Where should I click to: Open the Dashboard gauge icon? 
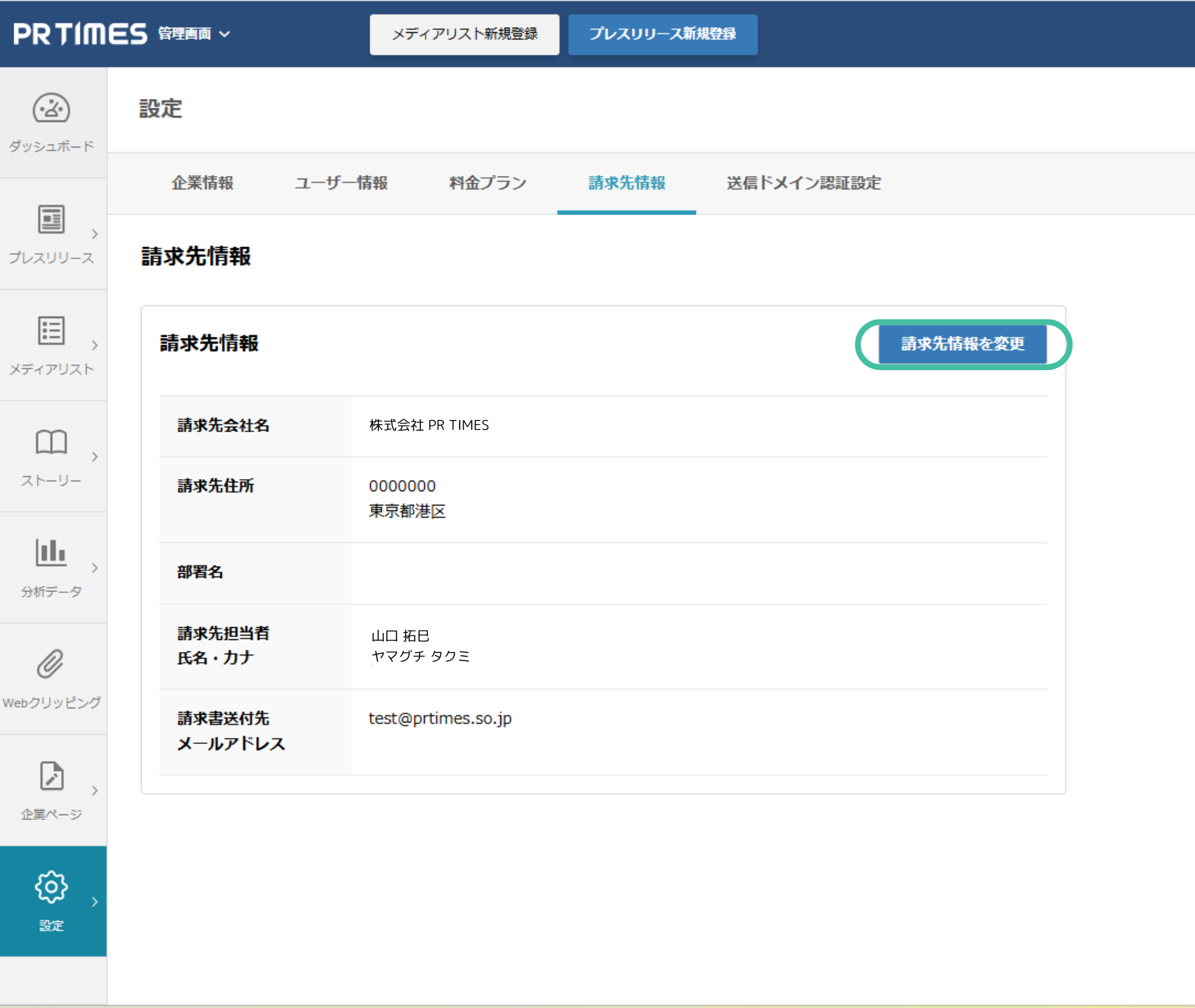[x=51, y=109]
